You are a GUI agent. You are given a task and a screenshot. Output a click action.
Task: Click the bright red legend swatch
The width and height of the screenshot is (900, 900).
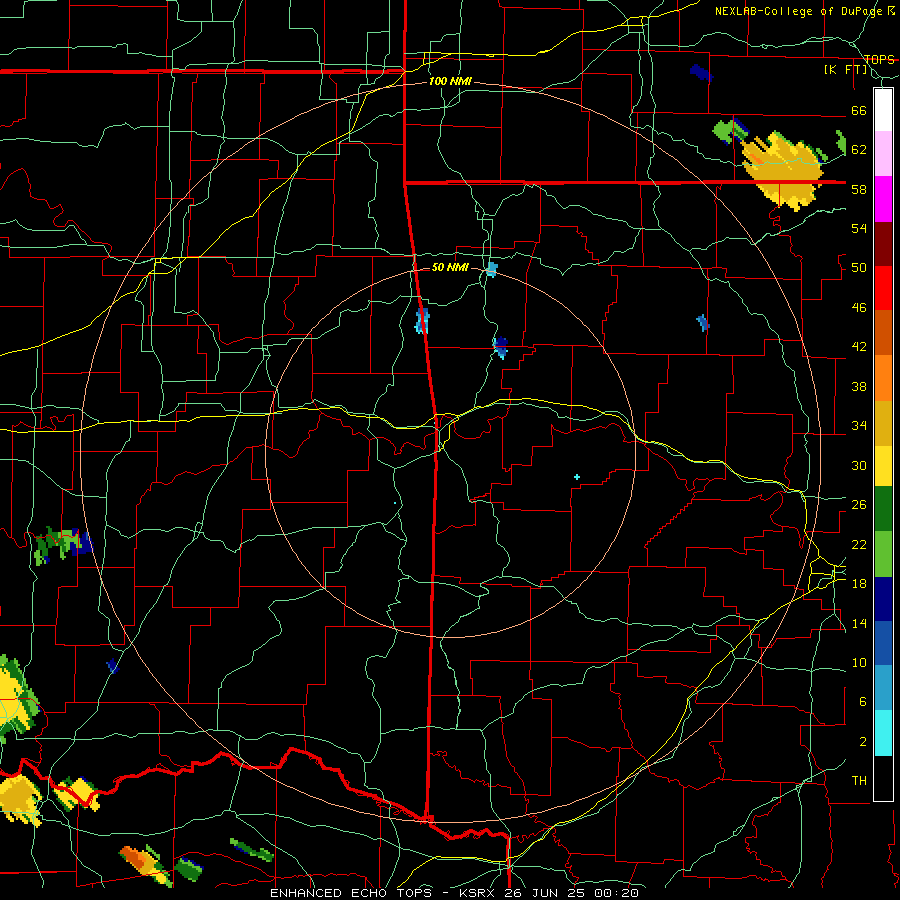pyautogui.click(x=883, y=288)
